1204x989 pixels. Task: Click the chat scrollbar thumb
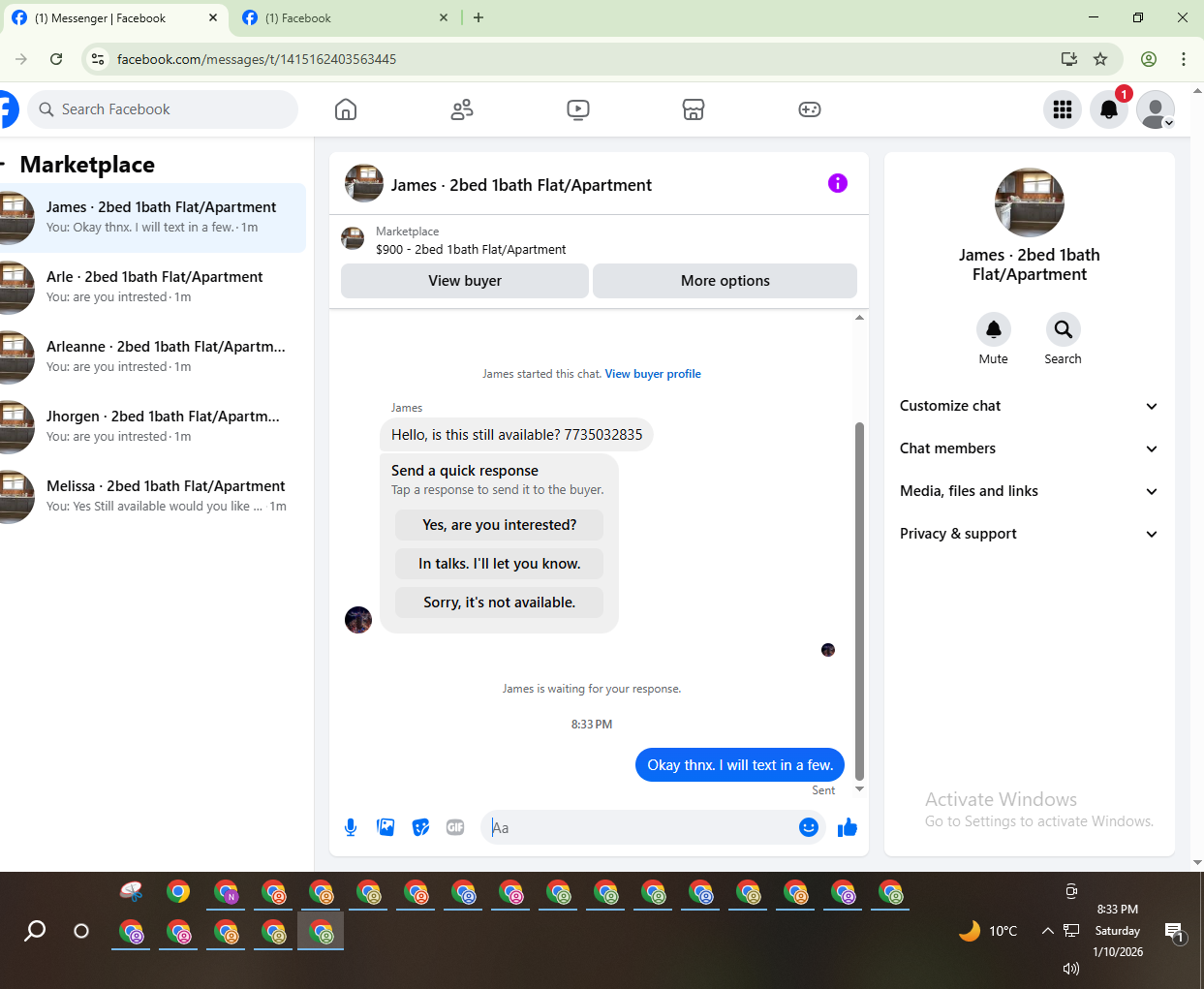click(859, 601)
